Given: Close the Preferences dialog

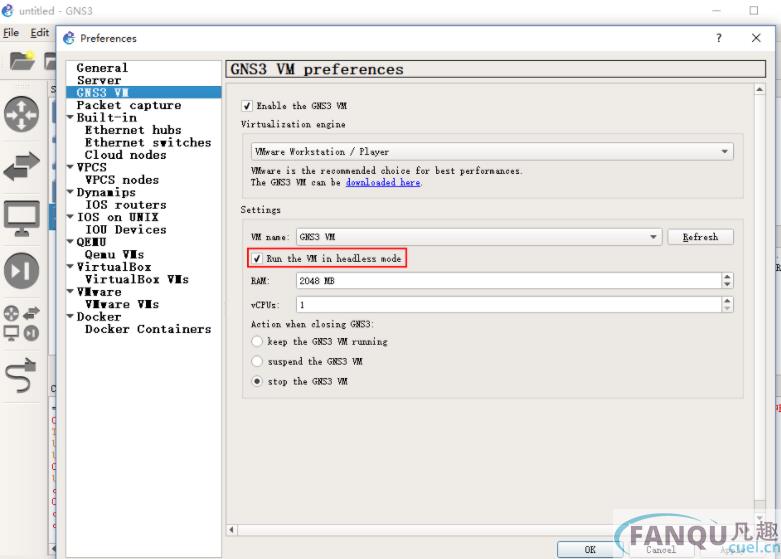Looking at the screenshot, I should (756, 38).
